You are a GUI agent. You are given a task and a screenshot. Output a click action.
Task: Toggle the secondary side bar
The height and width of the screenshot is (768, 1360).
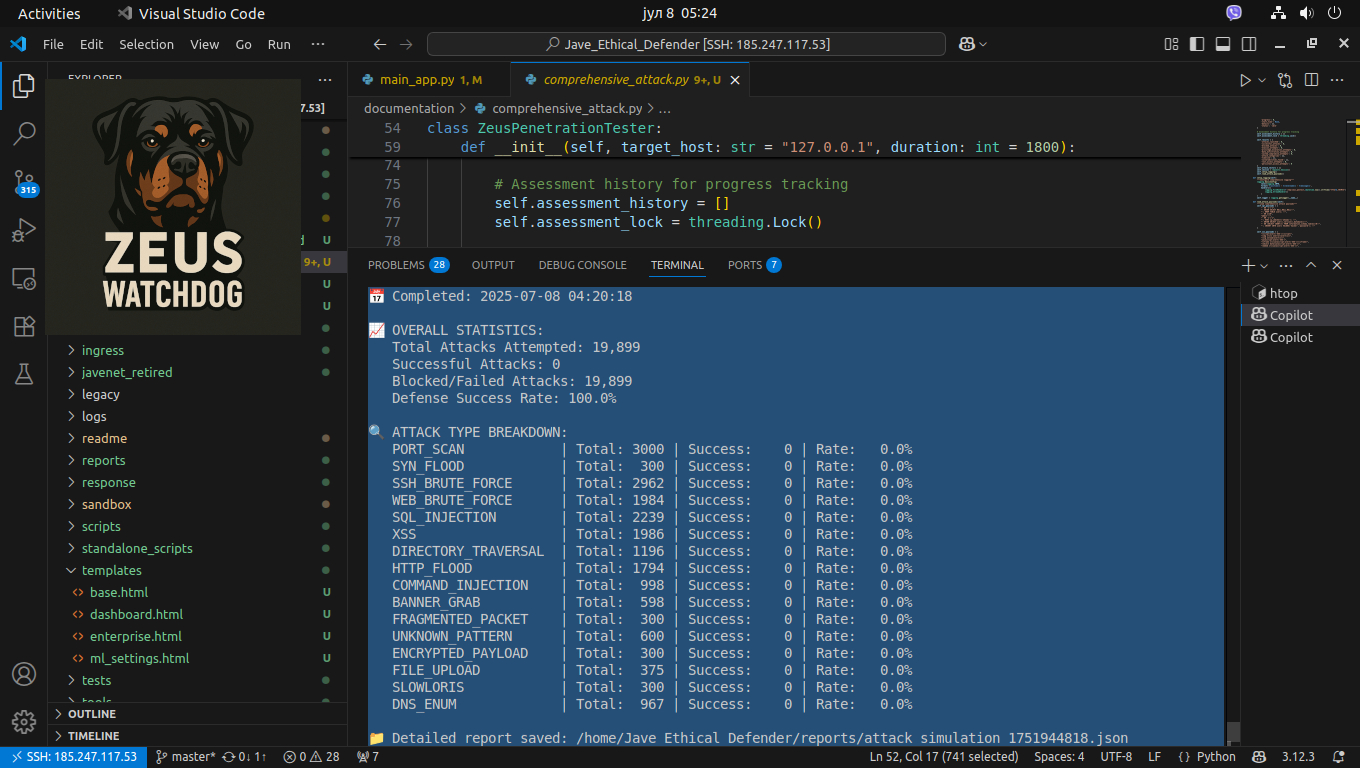[x=1249, y=44]
